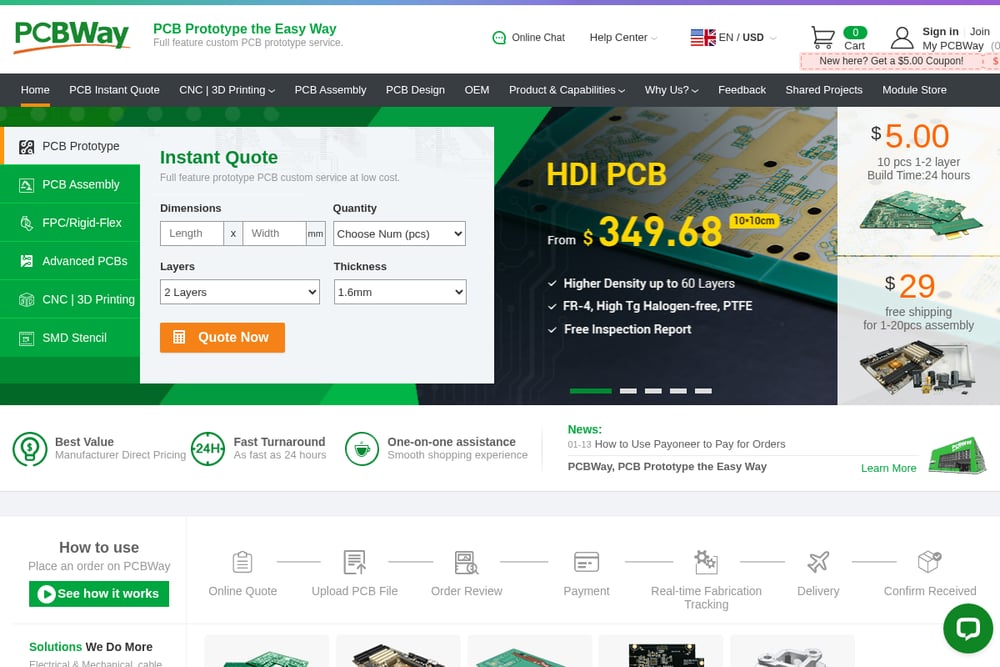Expand the Help Center menu
Image resolution: width=1000 pixels, height=667 pixels.
coord(623,38)
